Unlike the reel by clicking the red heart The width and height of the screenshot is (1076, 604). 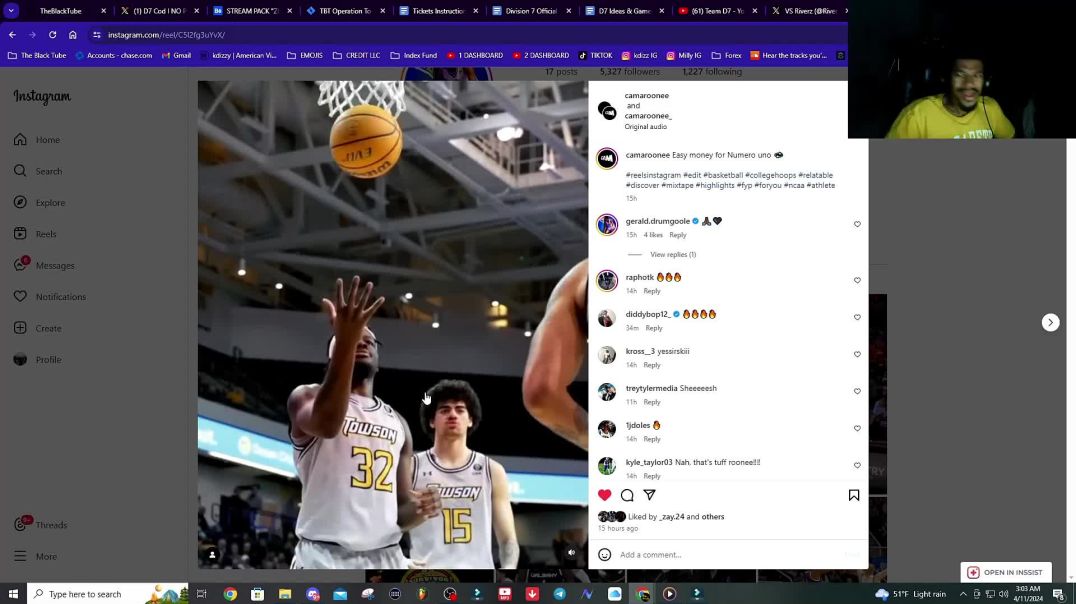point(604,495)
